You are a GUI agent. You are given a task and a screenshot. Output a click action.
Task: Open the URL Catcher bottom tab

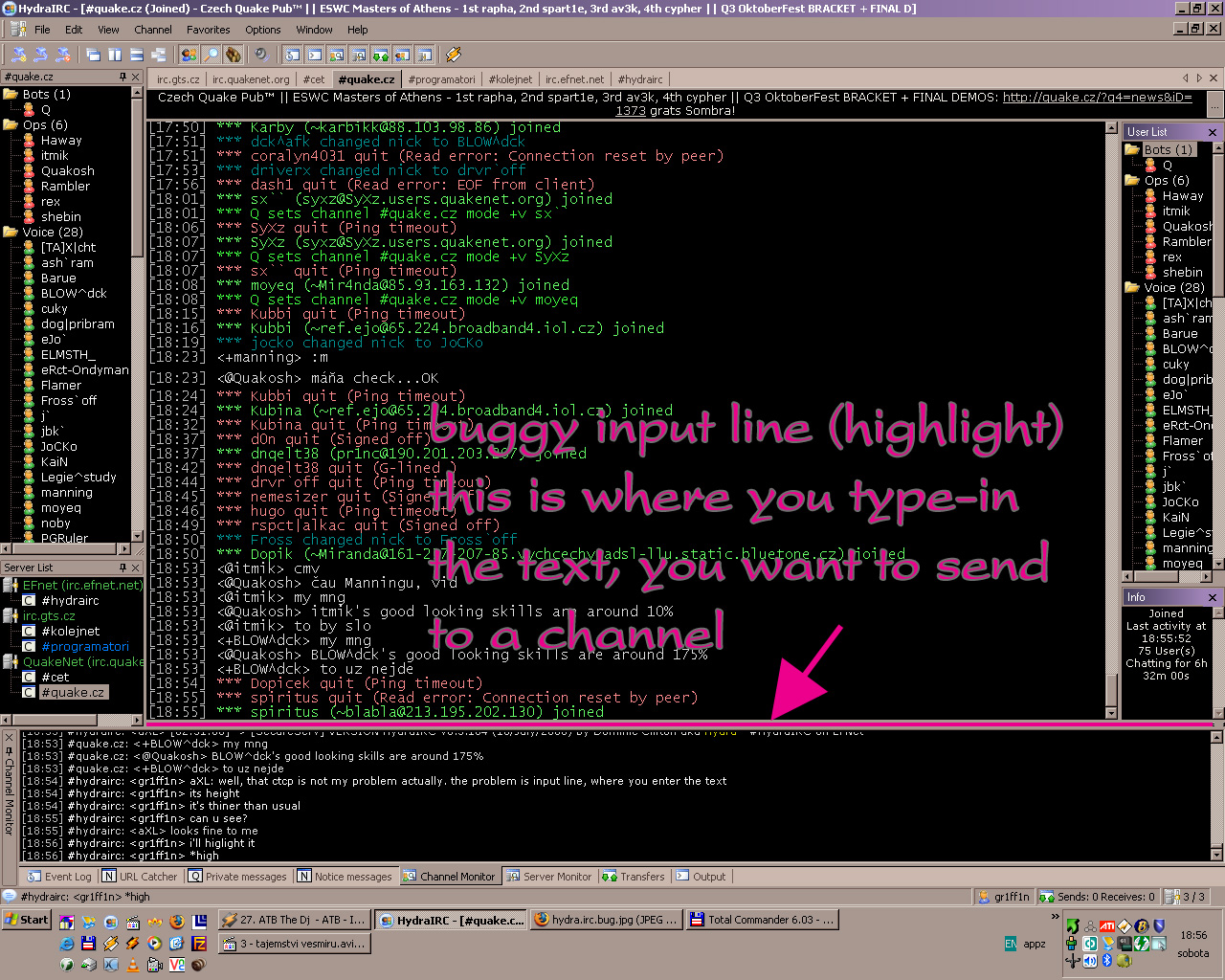click(140, 876)
